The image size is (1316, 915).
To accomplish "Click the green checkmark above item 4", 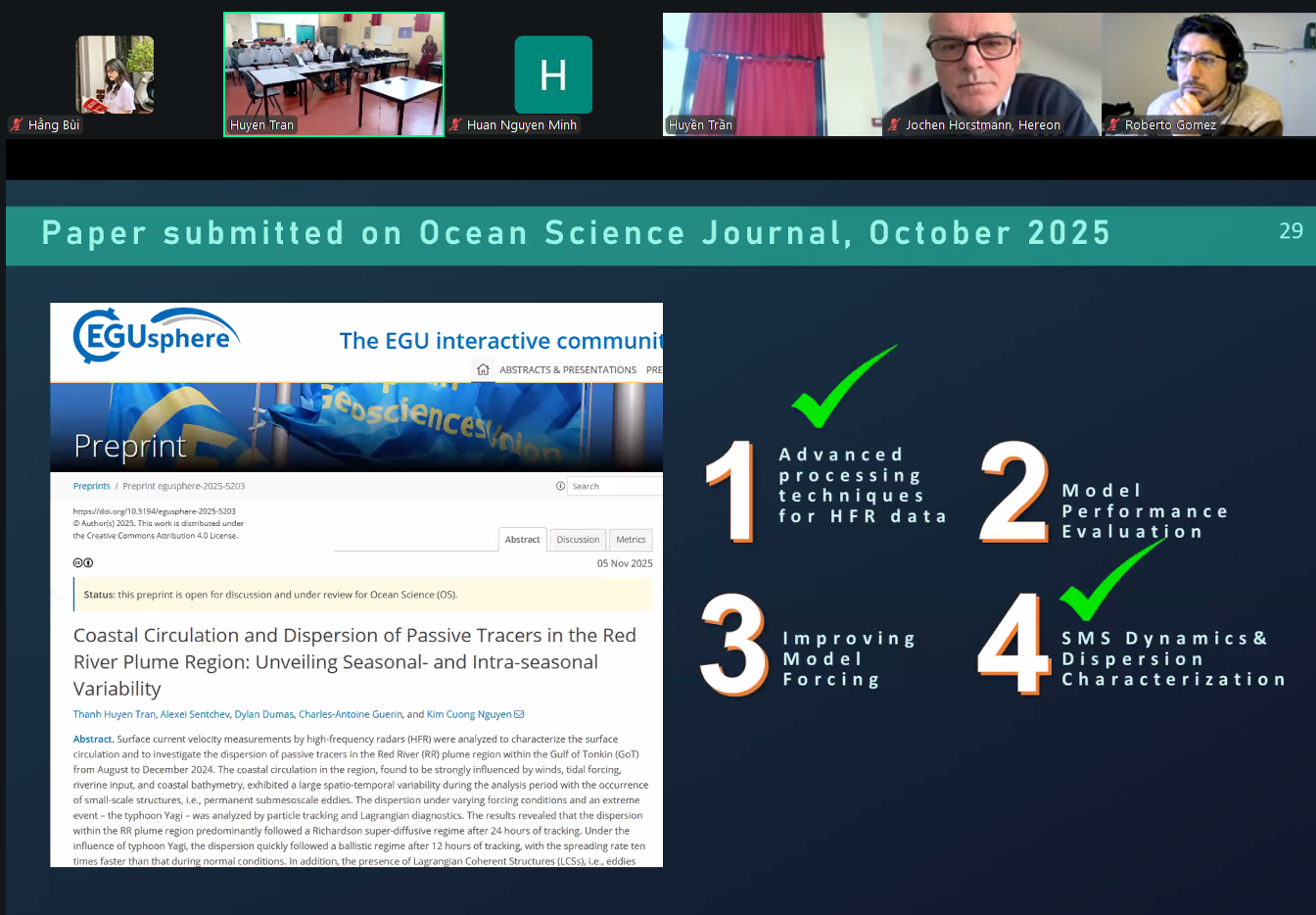I will [x=1106, y=583].
